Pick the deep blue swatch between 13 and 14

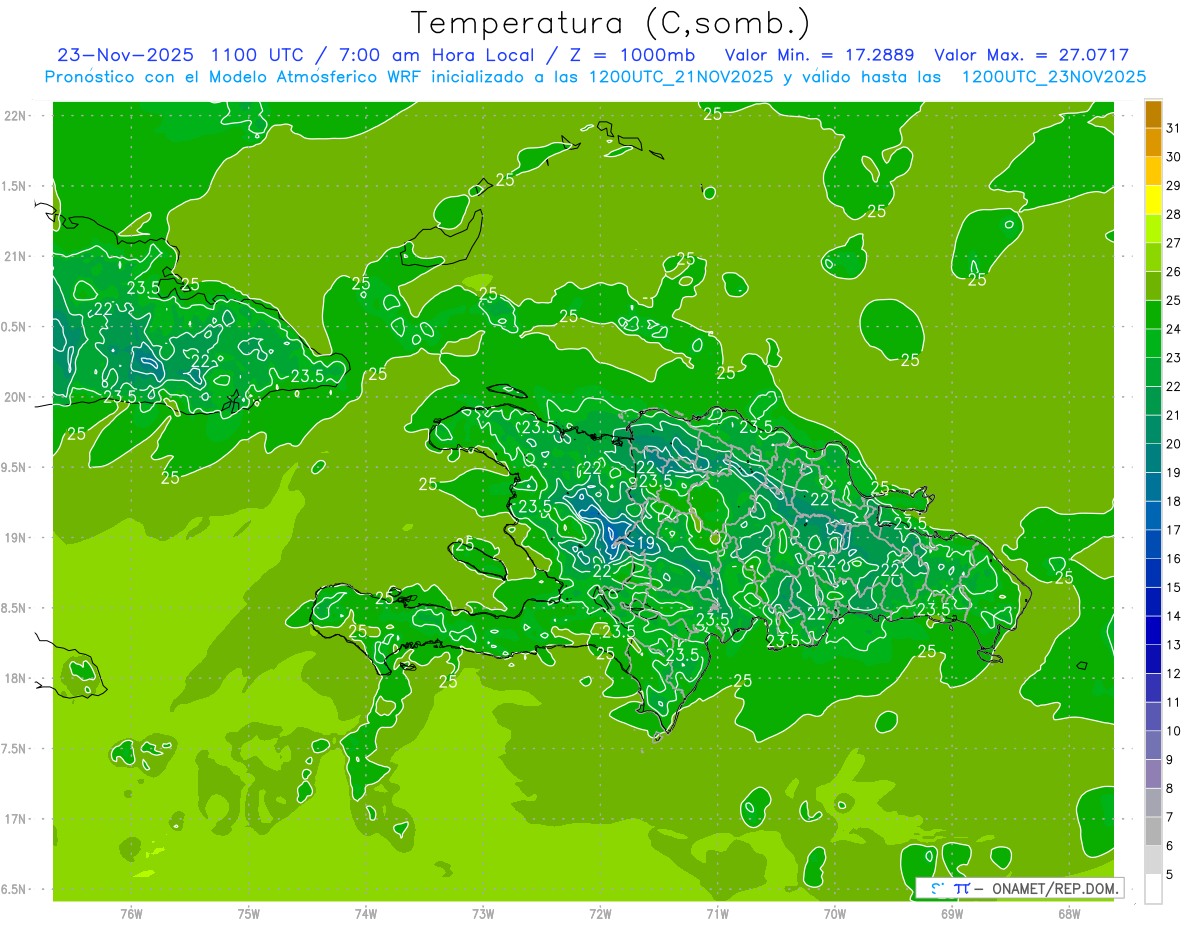coord(1153,631)
